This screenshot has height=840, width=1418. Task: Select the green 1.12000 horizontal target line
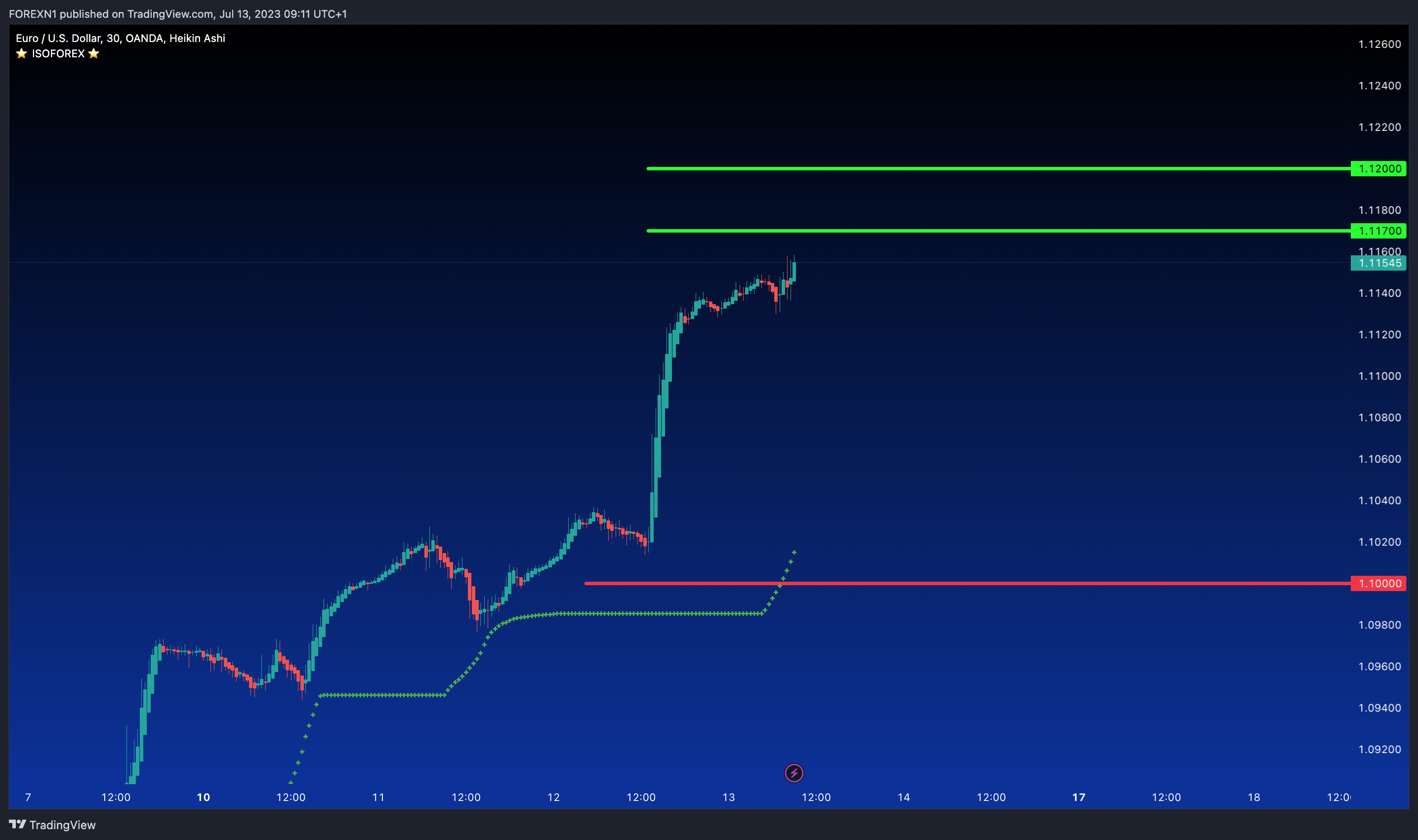click(999, 169)
